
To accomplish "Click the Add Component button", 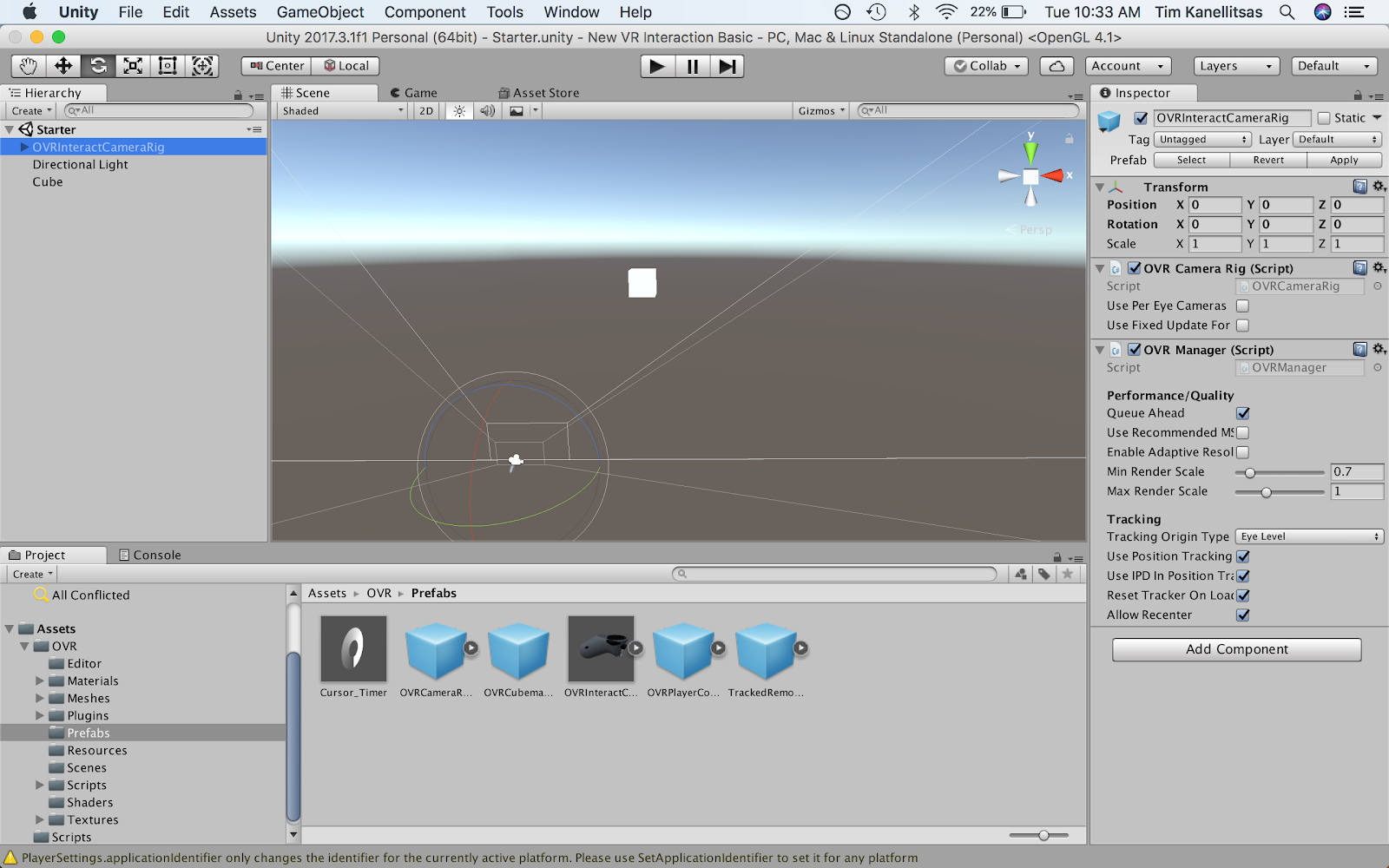I will (x=1236, y=649).
